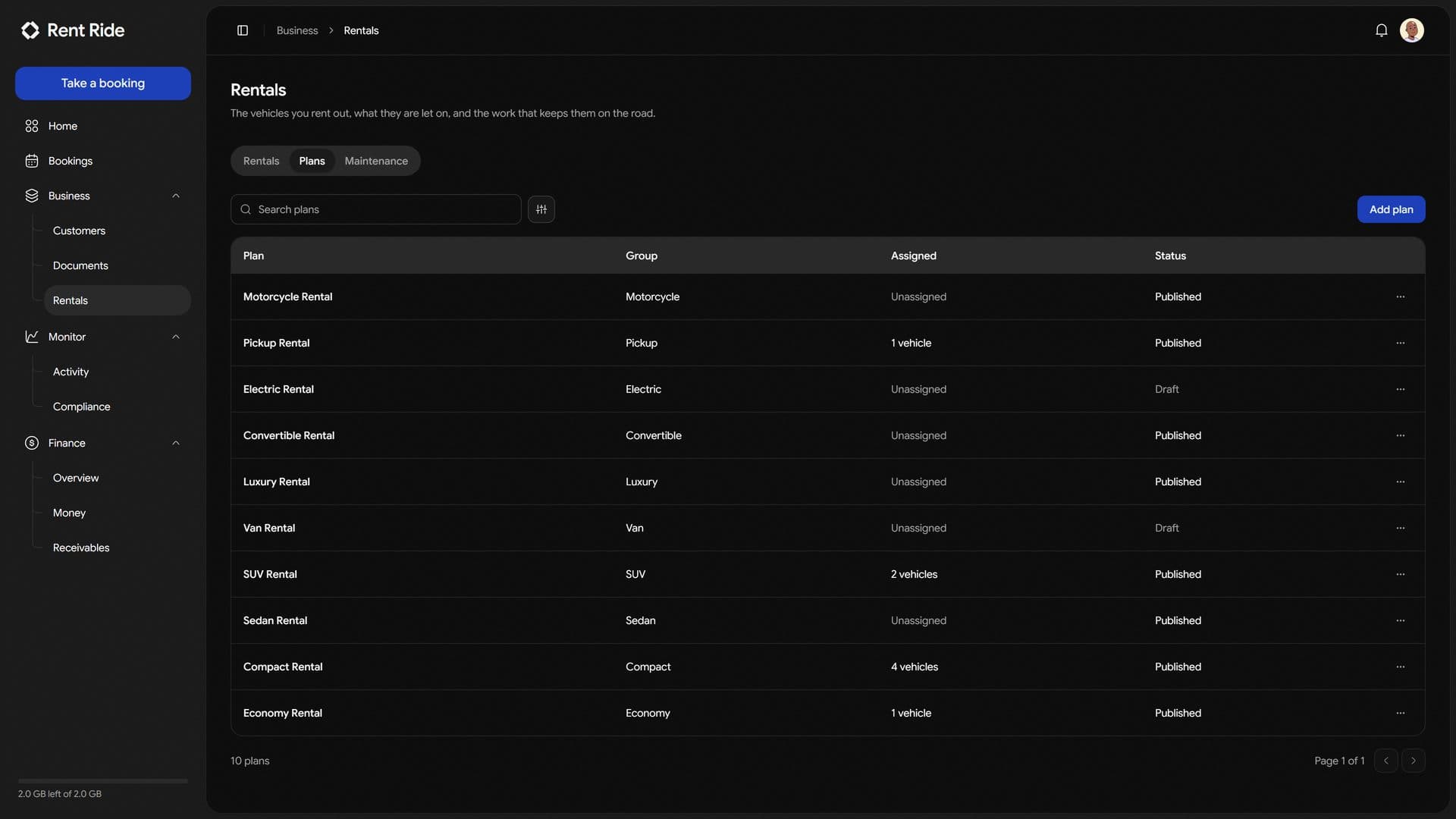Open Documents under Business
The height and width of the screenshot is (819, 1456).
(x=117, y=265)
